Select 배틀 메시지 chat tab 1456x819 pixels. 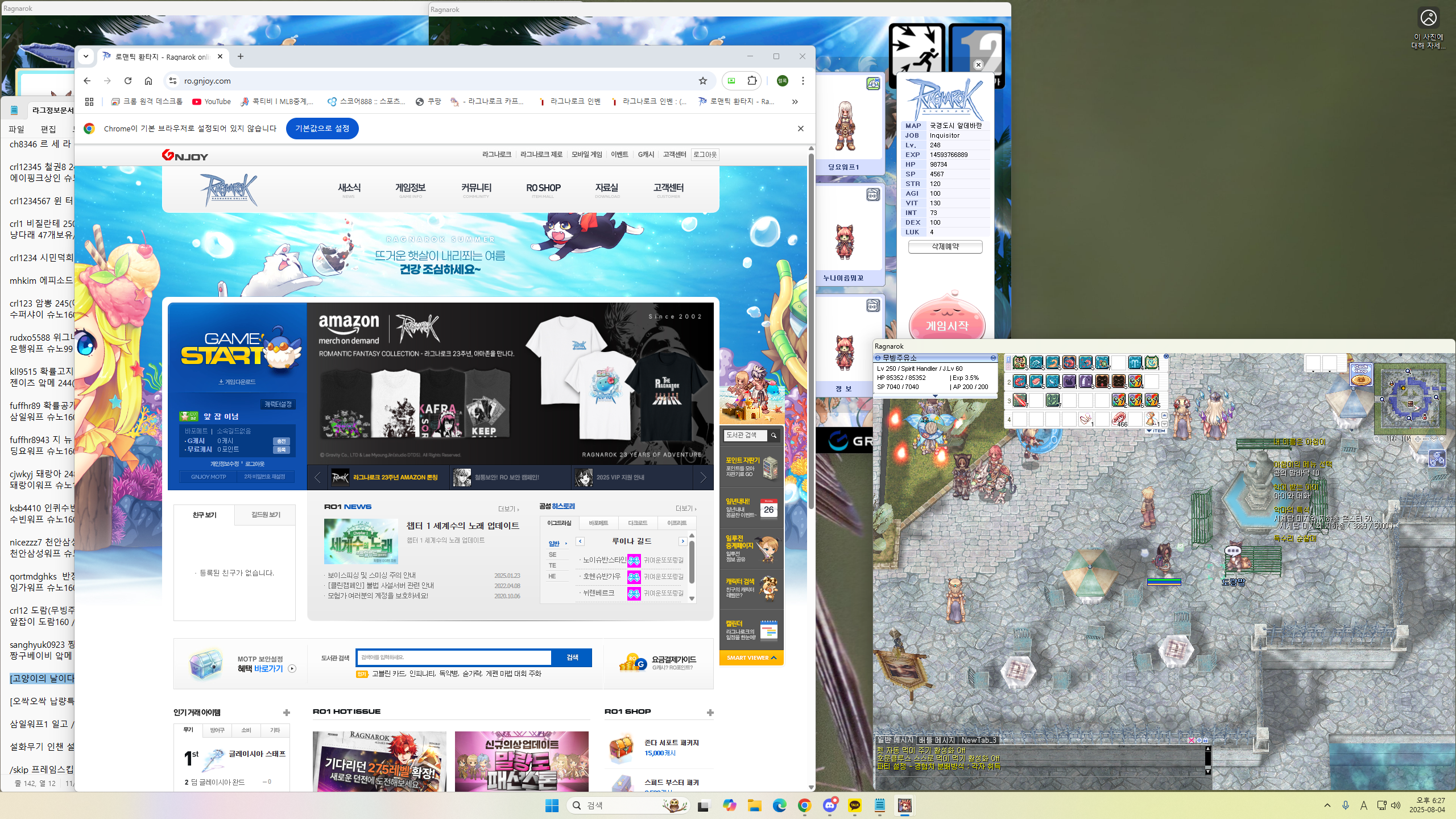[x=937, y=740]
